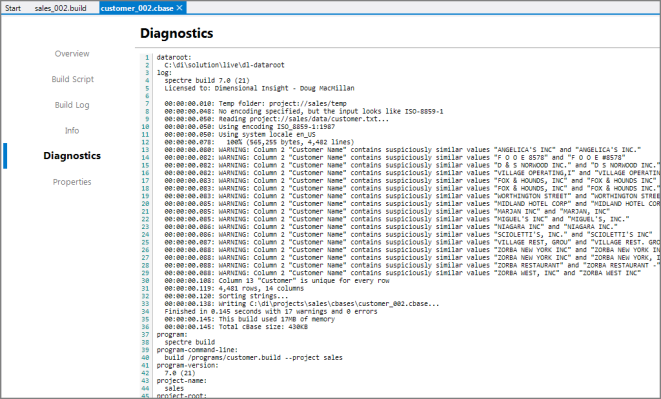661x399 pixels.
Task: Close the customer_002.cbase tab
Action: click(180, 8)
